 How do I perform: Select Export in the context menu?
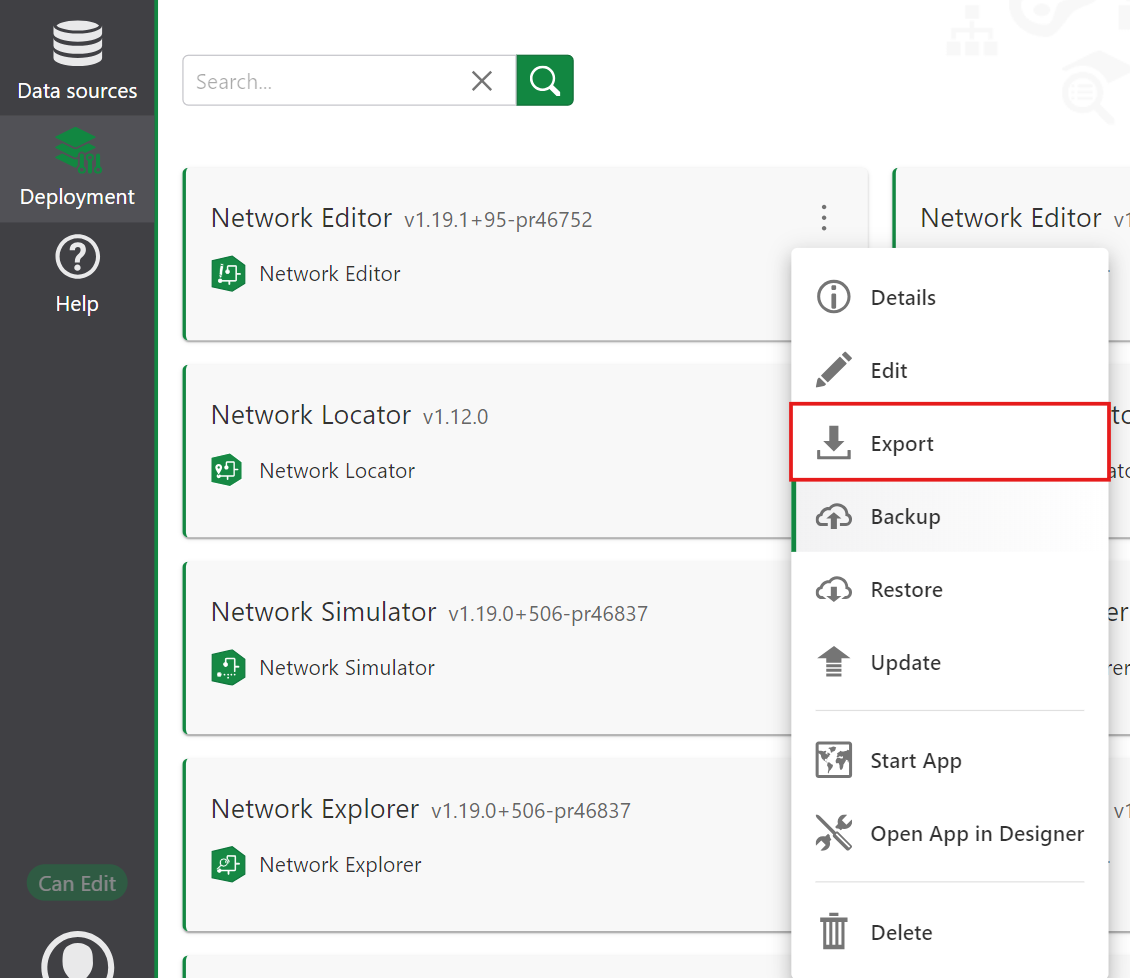coord(950,443)
